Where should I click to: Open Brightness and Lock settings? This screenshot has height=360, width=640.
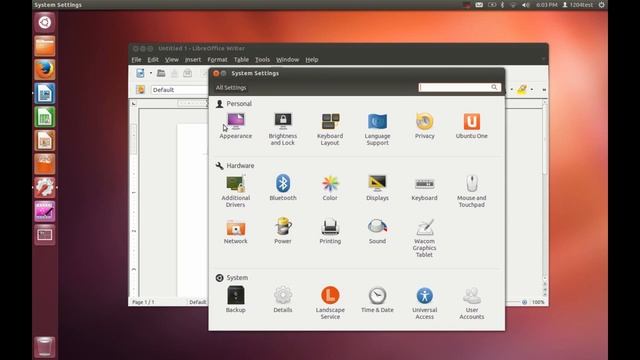[x=282, y=129]
